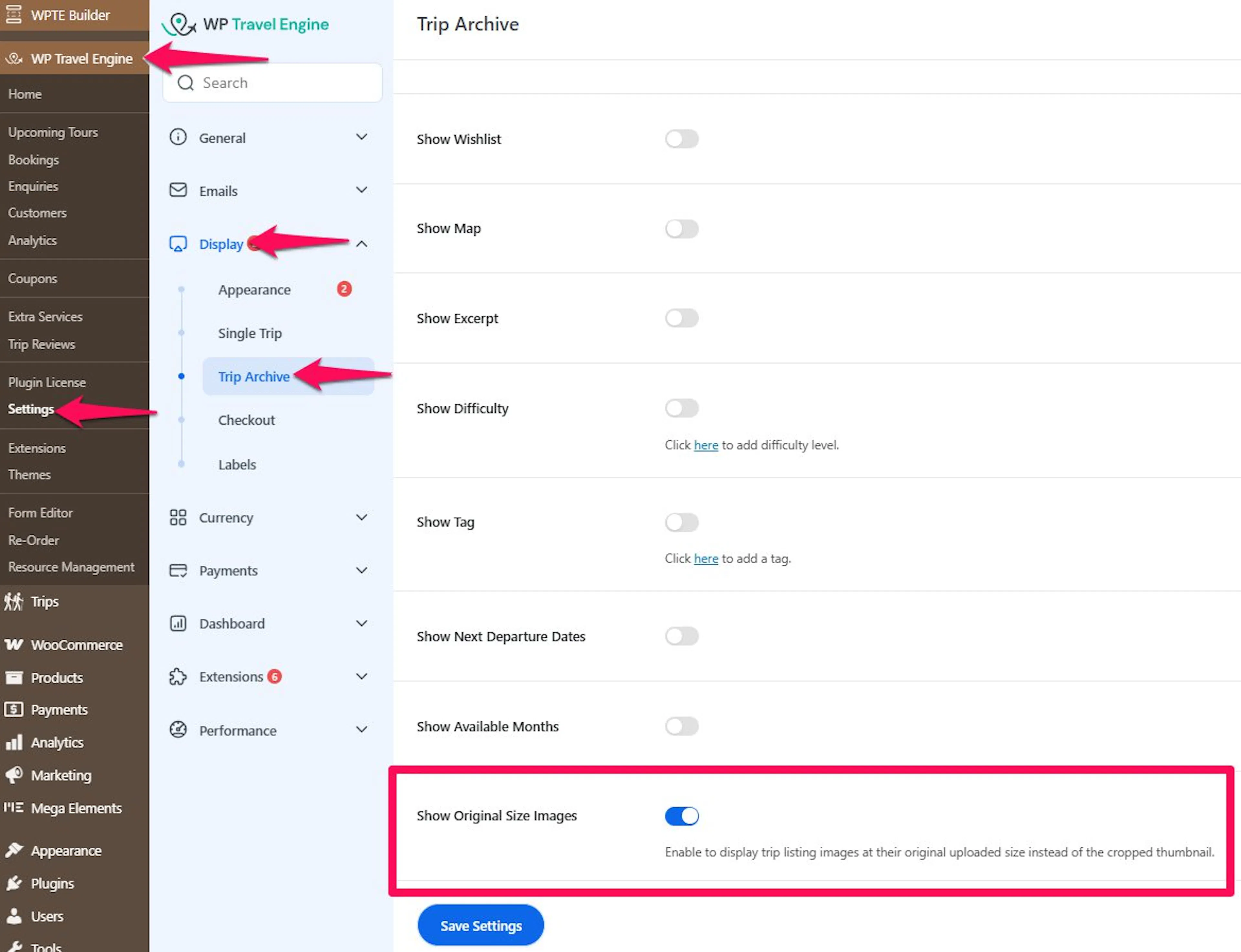Focus the settings Search field

click(273, 83)
